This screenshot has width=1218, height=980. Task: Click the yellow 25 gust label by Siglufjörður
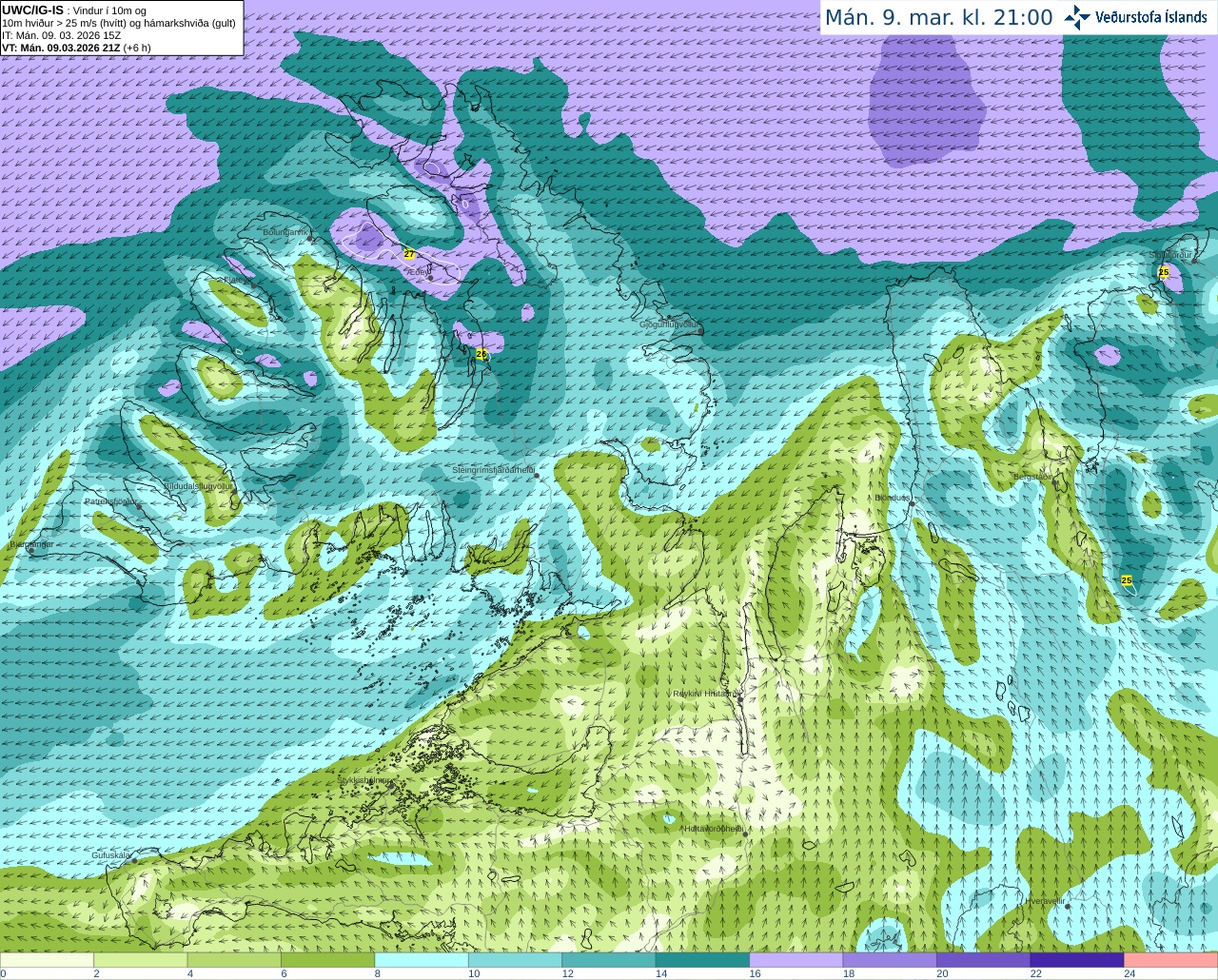point(1163,272)
